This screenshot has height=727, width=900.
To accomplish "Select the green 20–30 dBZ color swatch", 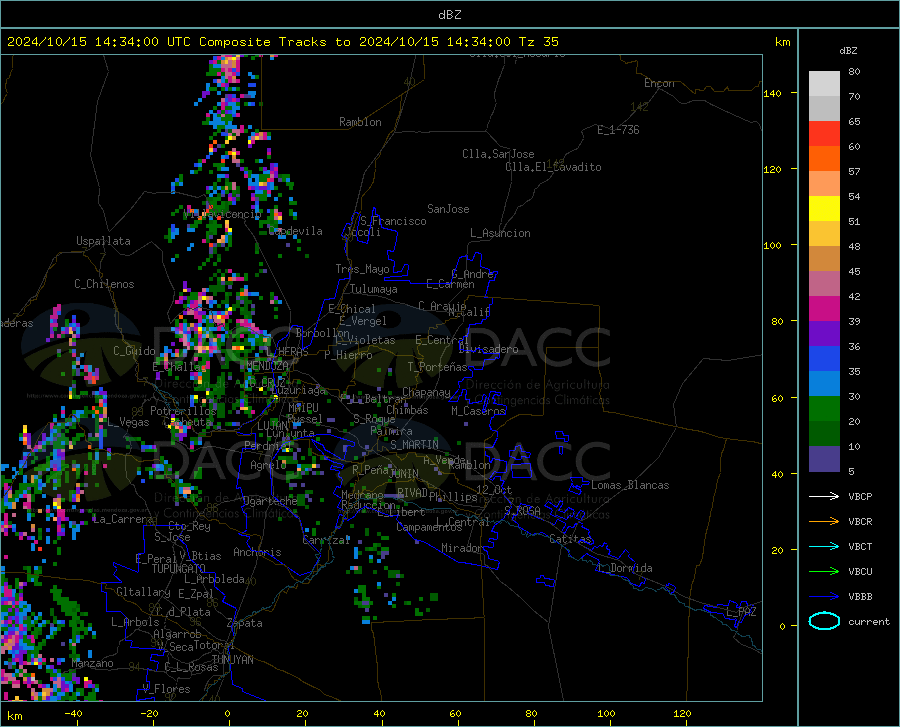I will tap(824, 409).
